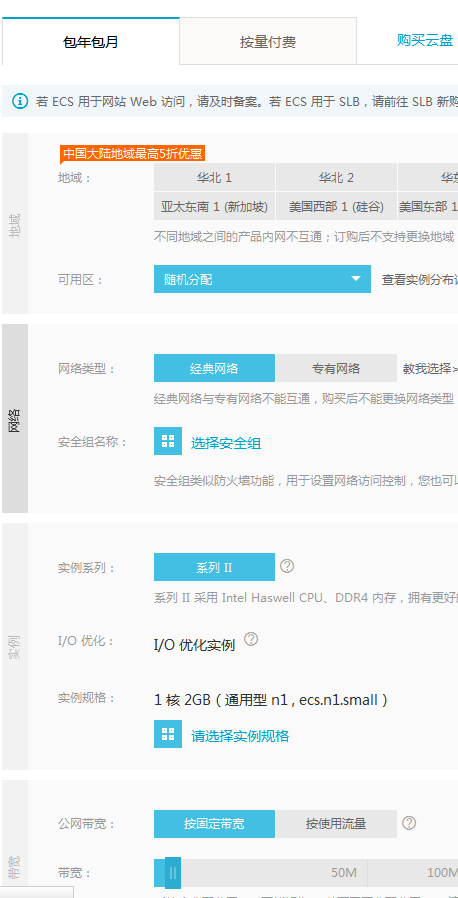
Task: Select the 华北 1 region
Action: (214, 178)
